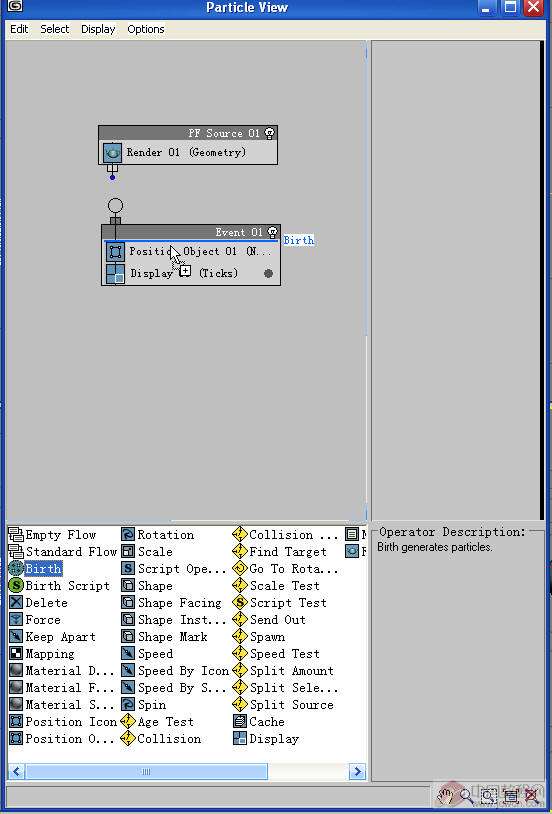
Task: Select the Mapping operator
Action: coord(42,654)
